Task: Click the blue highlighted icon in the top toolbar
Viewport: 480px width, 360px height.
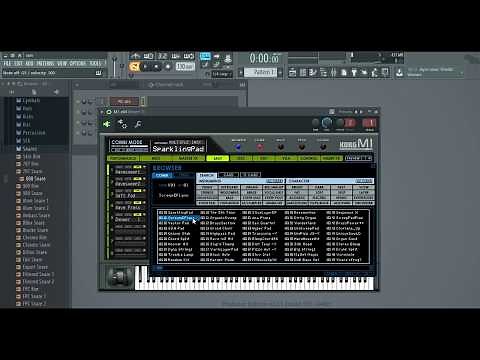Action: coord(205,56)
